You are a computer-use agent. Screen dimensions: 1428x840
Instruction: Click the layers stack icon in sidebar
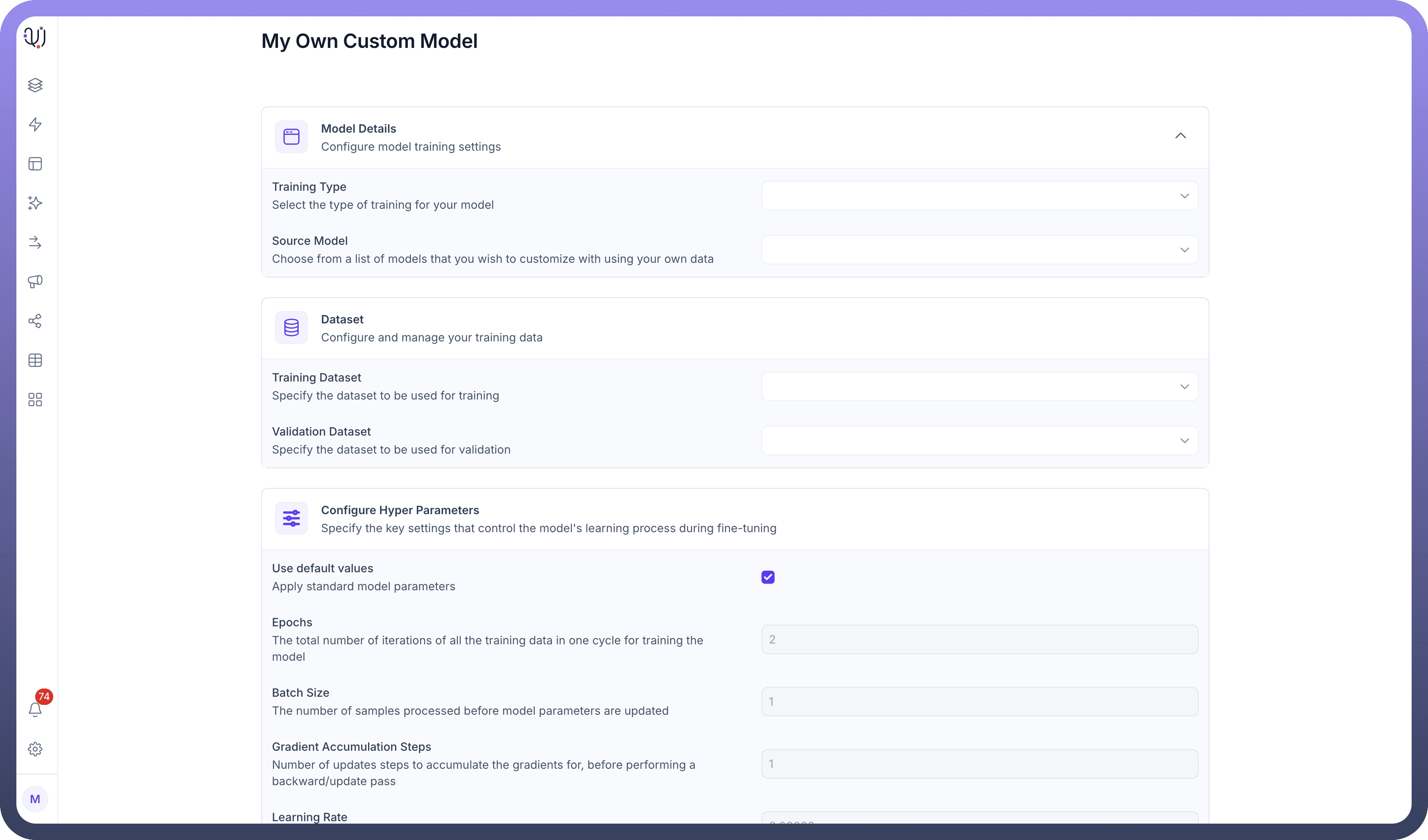[x=35, y=85]
